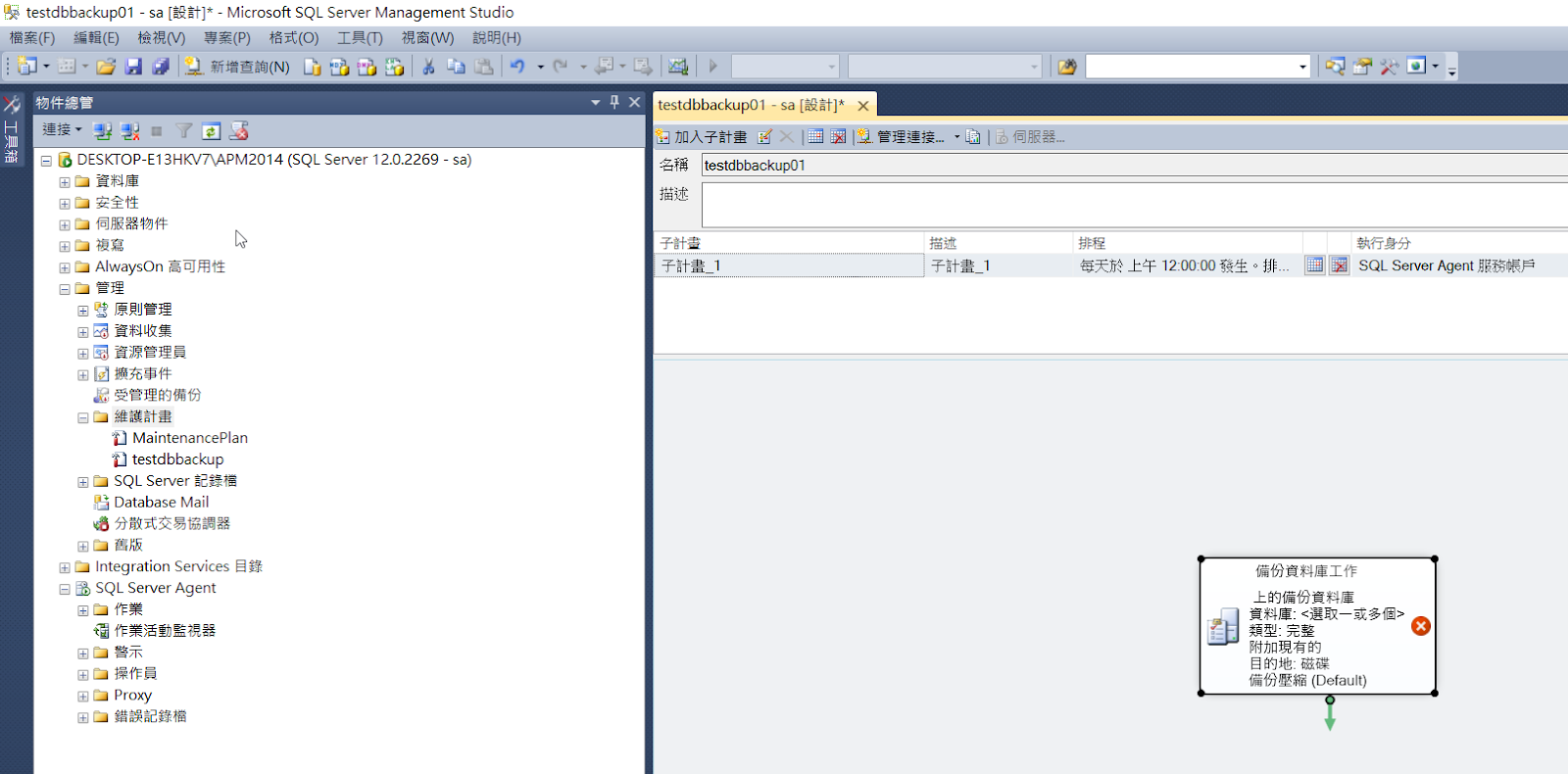
Task: Click inside the Name (名稱) field
Action: pyautogui.click(x=1134, y=165)
